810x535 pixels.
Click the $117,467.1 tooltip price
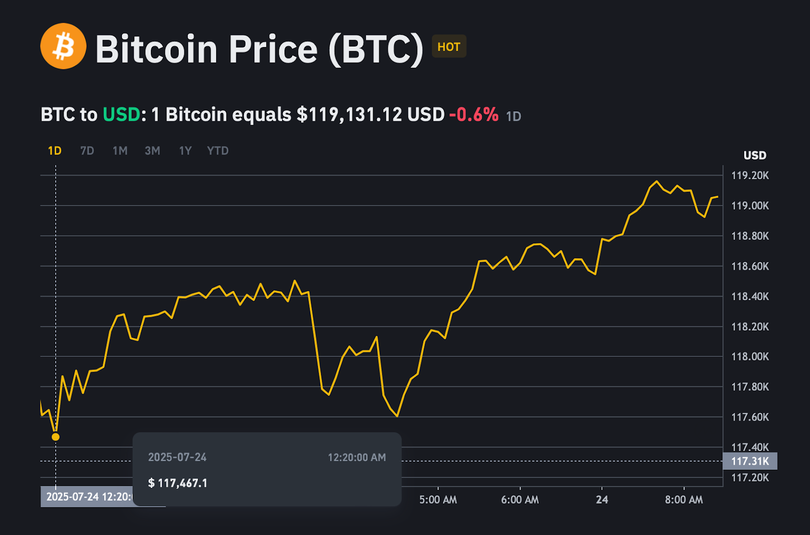pos(179,483)
